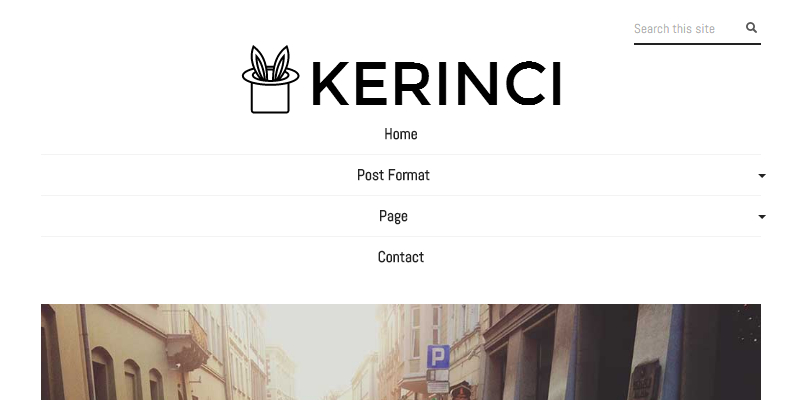Click the KERINCI site title
Screen dimensions: 800x400
pyautogui.click(x=437, y=84)
